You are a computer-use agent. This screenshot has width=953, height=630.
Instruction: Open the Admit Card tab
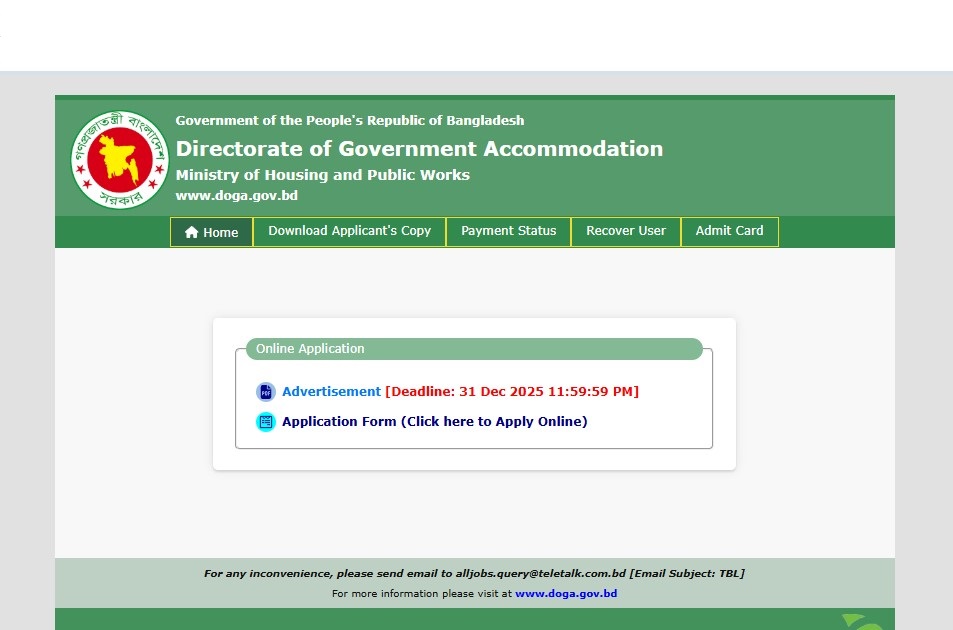tap(729, 231)
